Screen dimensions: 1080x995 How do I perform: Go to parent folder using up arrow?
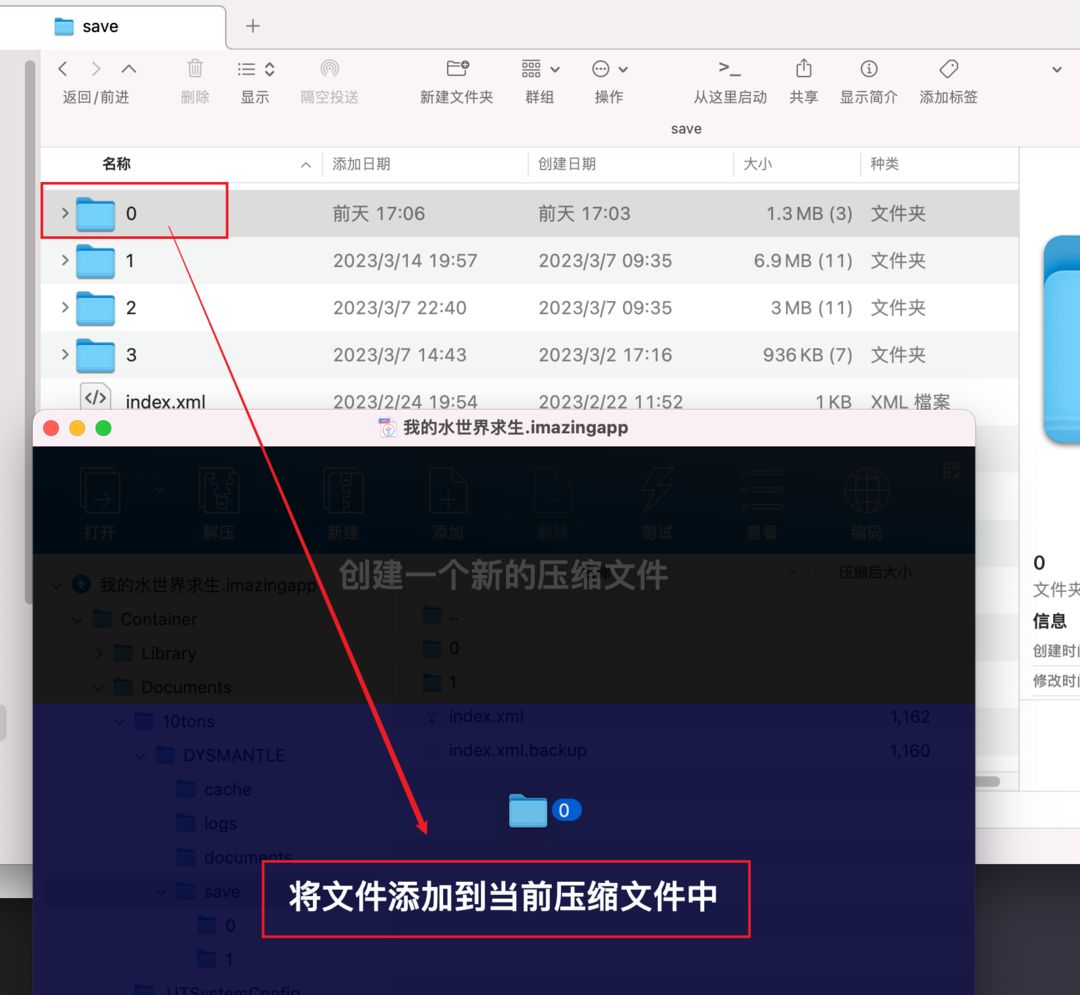[129, 68]
